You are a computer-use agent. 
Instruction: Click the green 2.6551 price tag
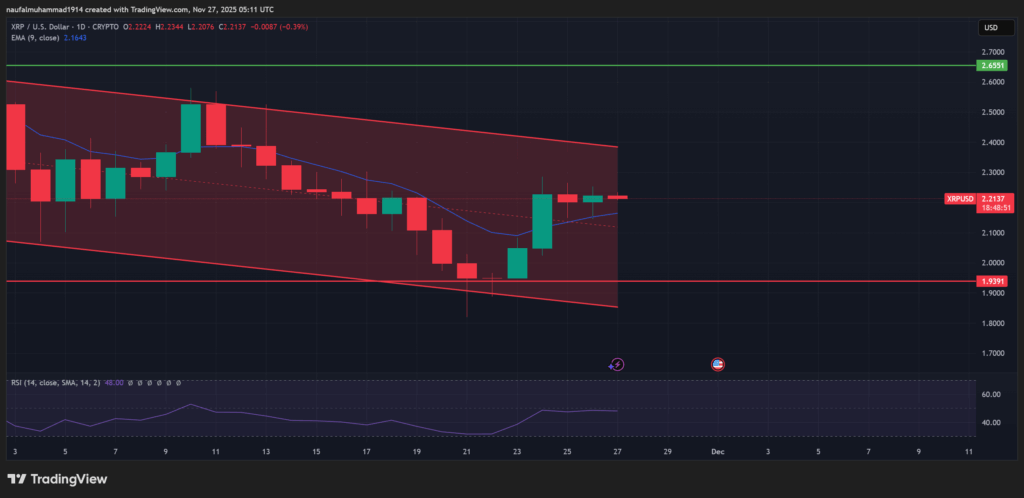pos(992,66)
